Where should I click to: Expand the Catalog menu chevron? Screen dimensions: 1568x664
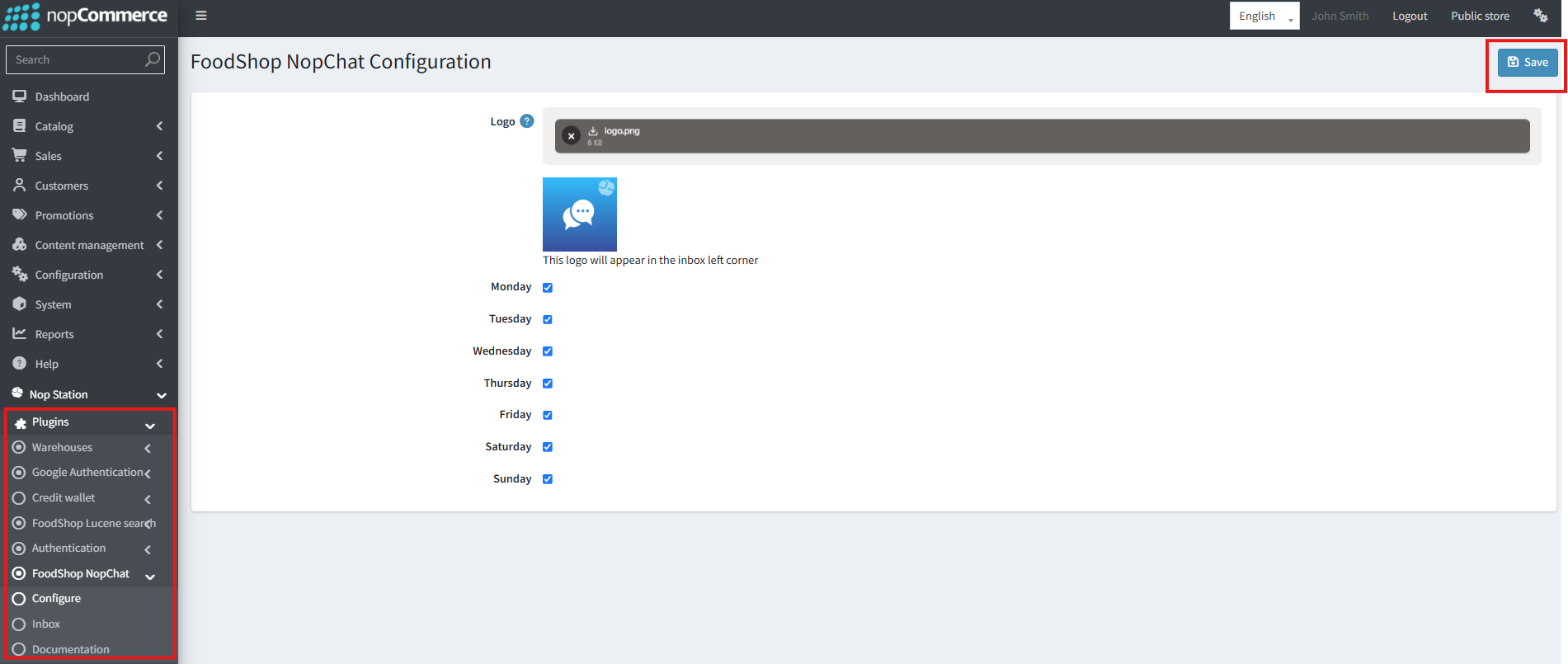click(x=159, y=126)
